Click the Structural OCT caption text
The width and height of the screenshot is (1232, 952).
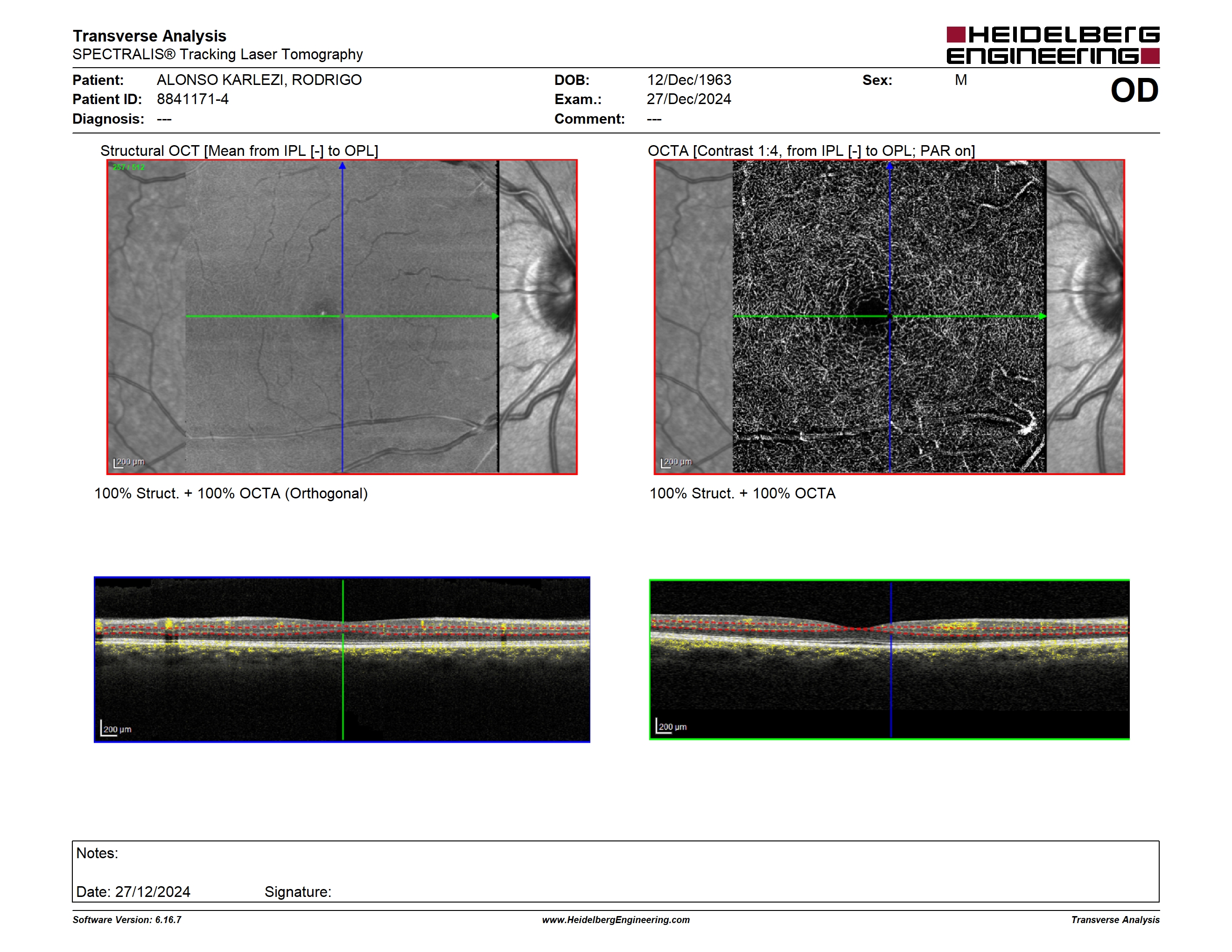coord(239,151)
